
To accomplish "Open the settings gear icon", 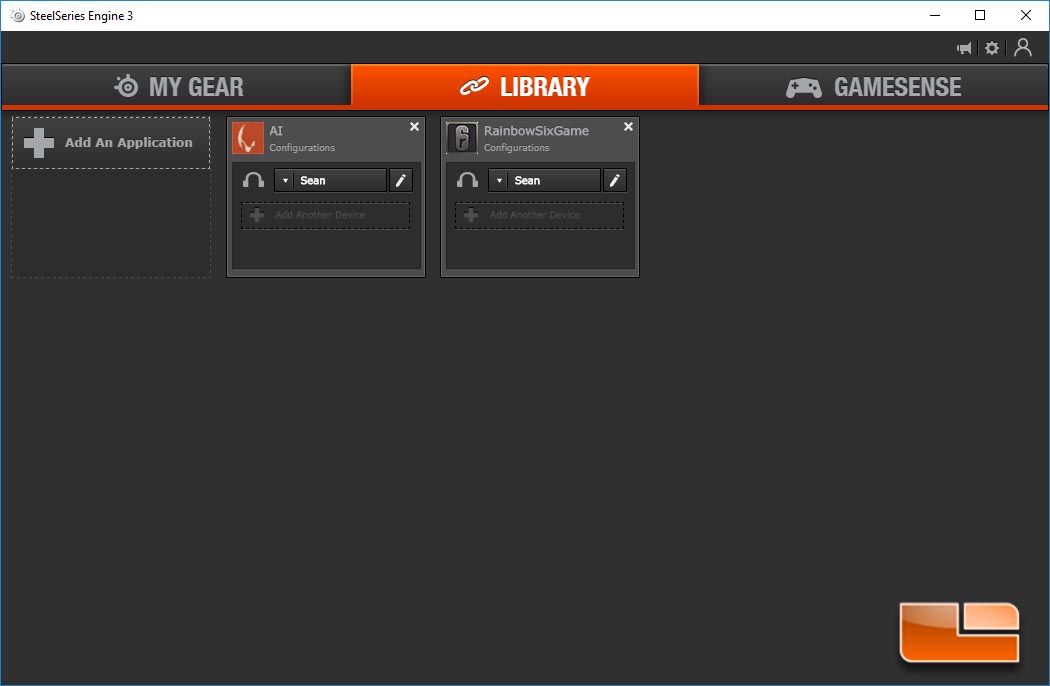I will point(992,48).
